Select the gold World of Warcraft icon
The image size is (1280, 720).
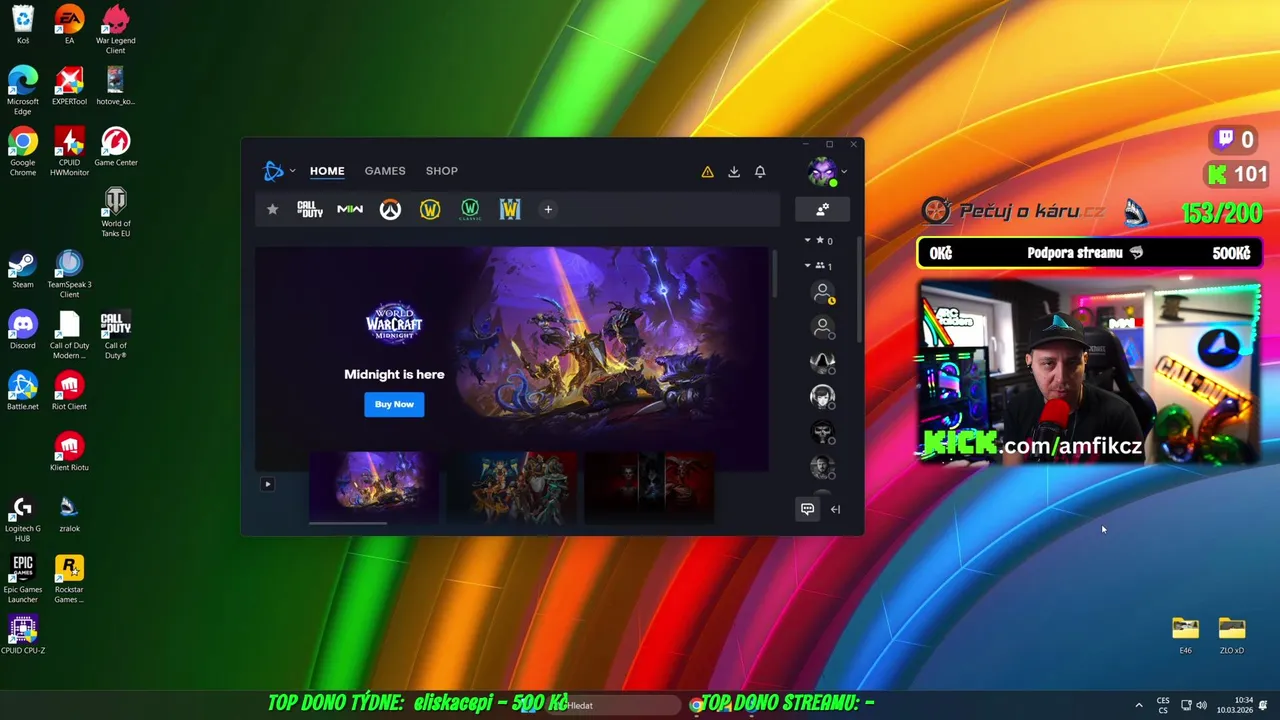tap(430, 209)
